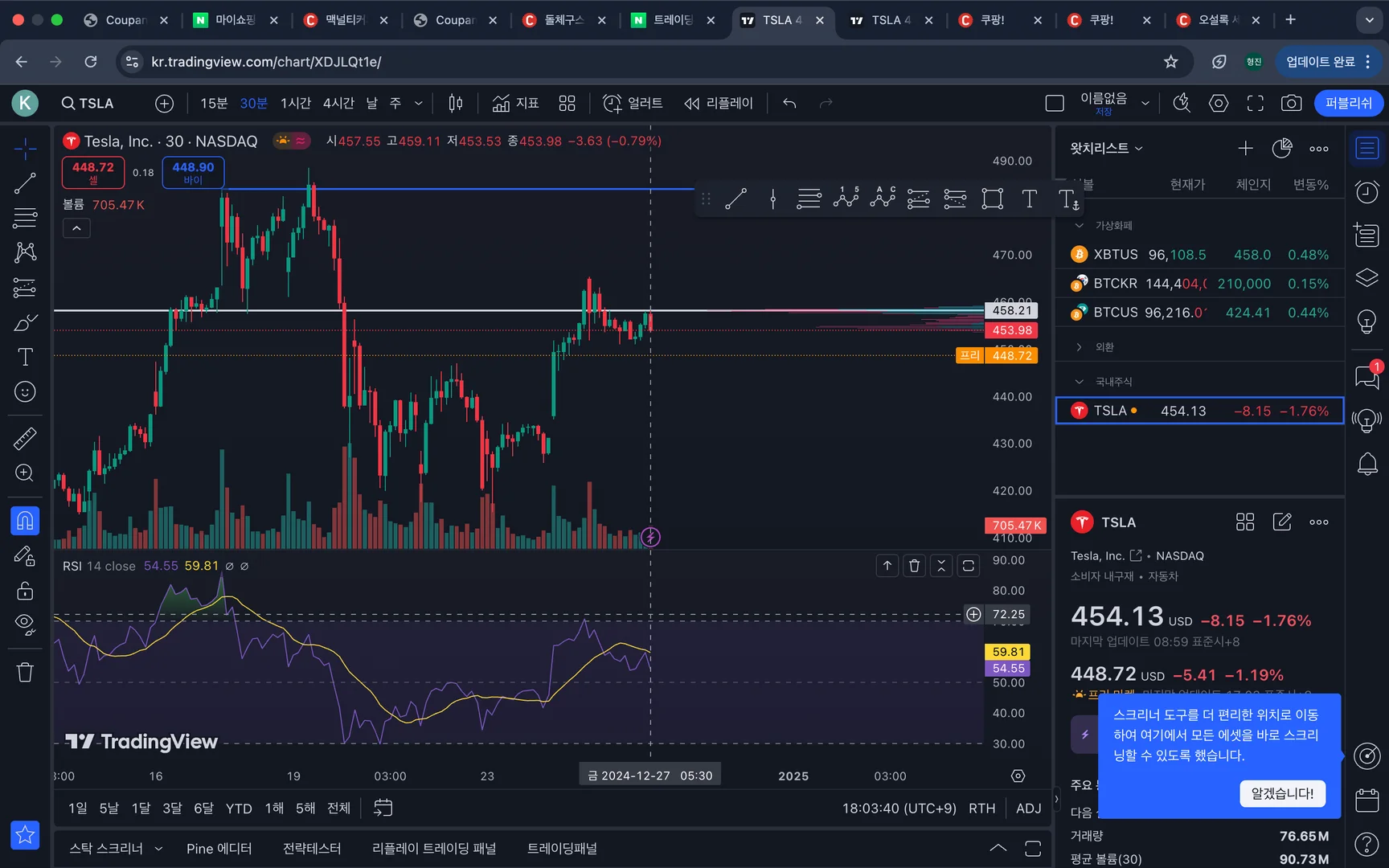Delete the RSI pane

(914, 566)
